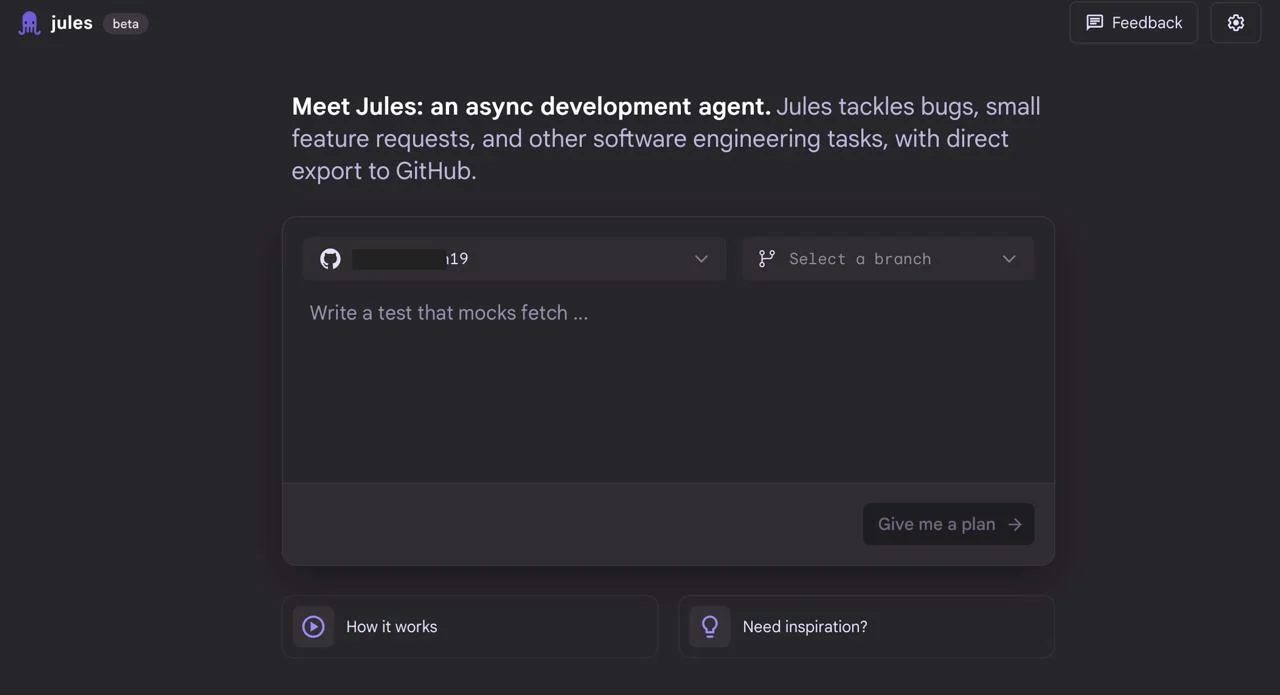Click the Jules octopus logo icon

(30, 23)
